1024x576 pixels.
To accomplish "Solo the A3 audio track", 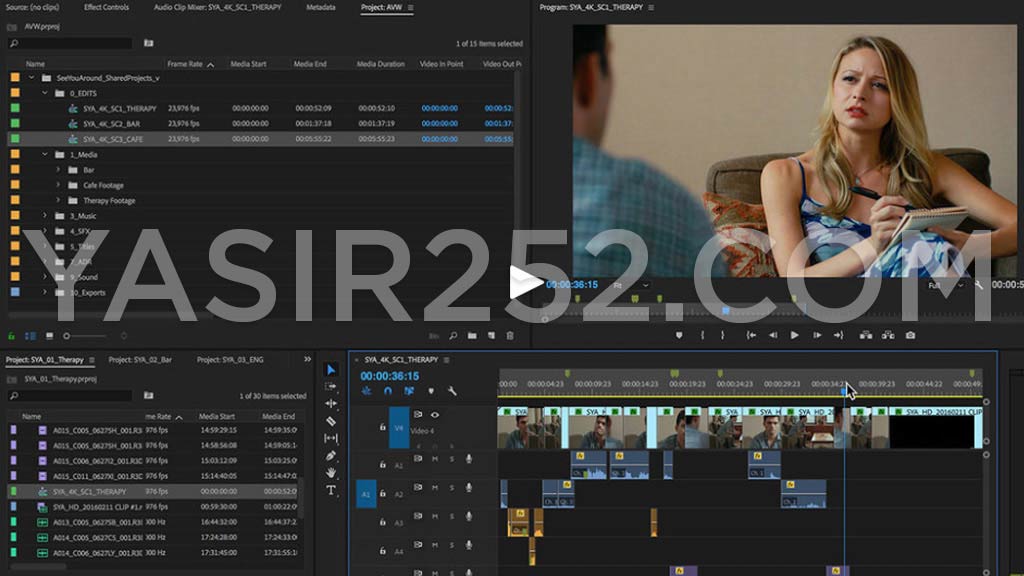I will (452, 518).
